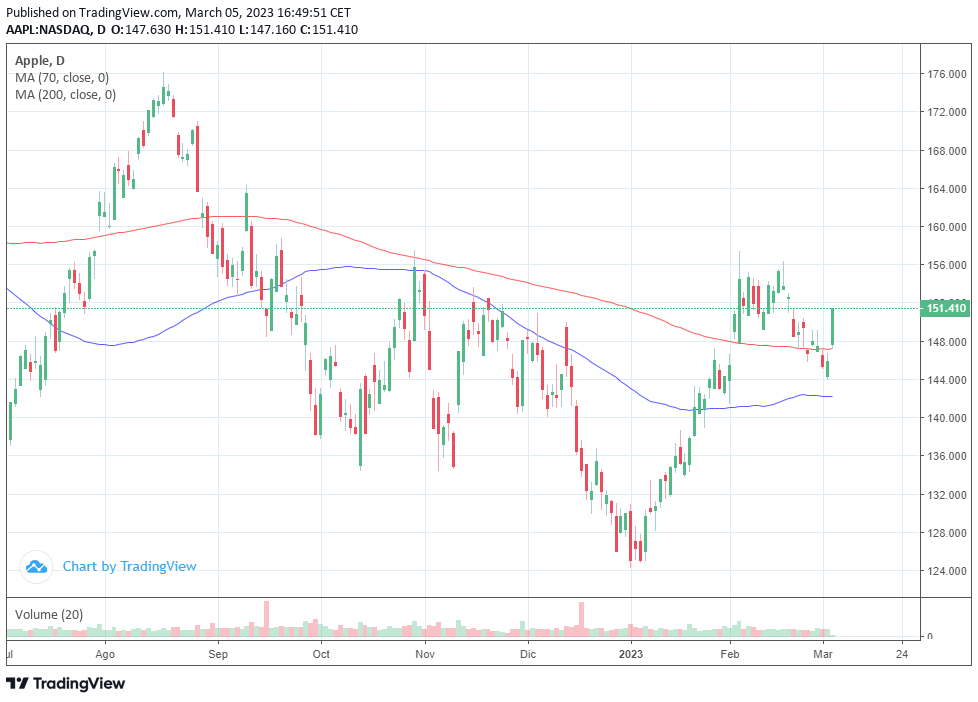Click the 168.000 price axis label
Viewport: 978px width, 702px height.
[947, 151]
